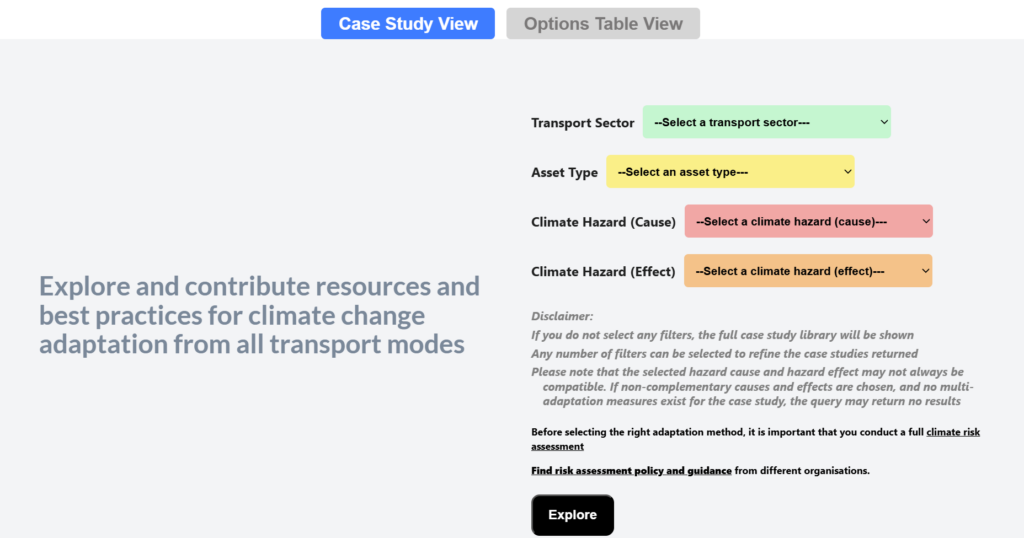Open Find risk assessment policy and guidance link
Viewport: 1024px width, 538px height.
[631, 470]
